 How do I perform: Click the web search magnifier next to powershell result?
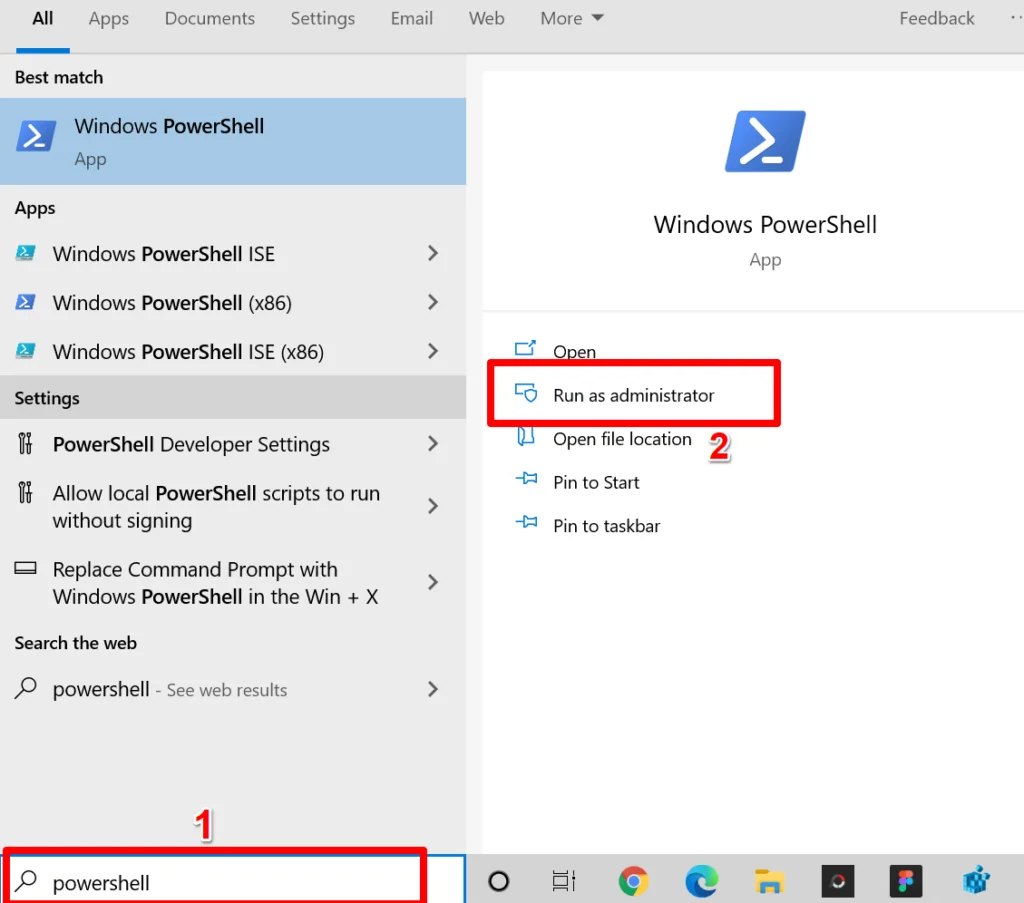click(25, 688)
